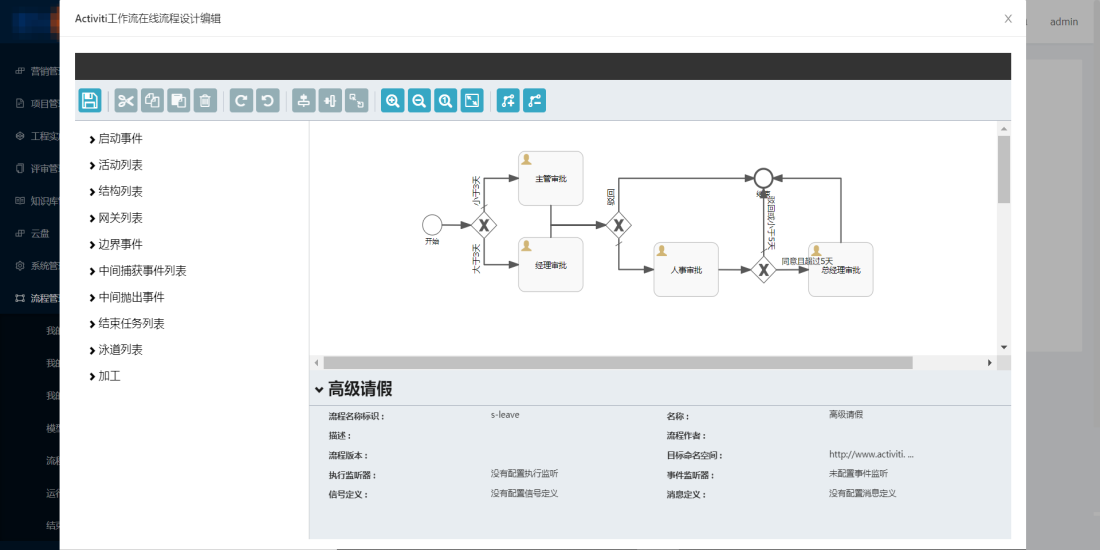Image resolution: width=1100 pixels, height=550 pixels.
Task: Fit the diagram to the screen
Action: 471,100
